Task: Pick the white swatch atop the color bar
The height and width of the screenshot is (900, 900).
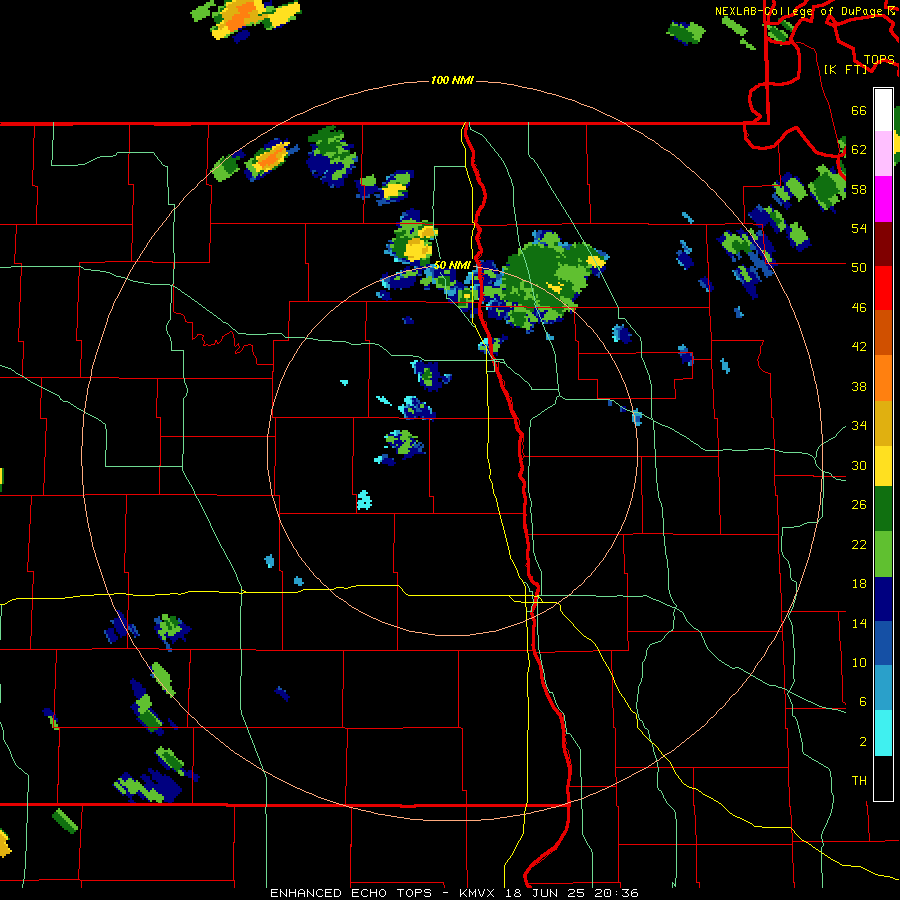Action: pyautogui.click(x=883, y=110)
